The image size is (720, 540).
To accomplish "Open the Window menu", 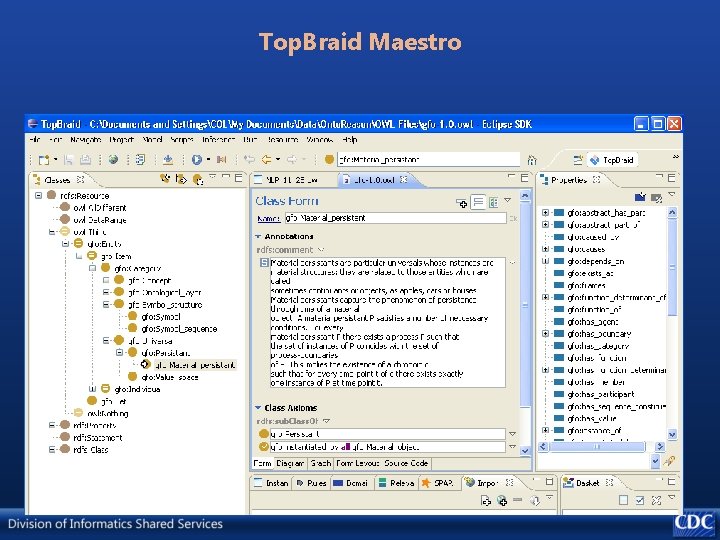I will (x=320, y=140).
